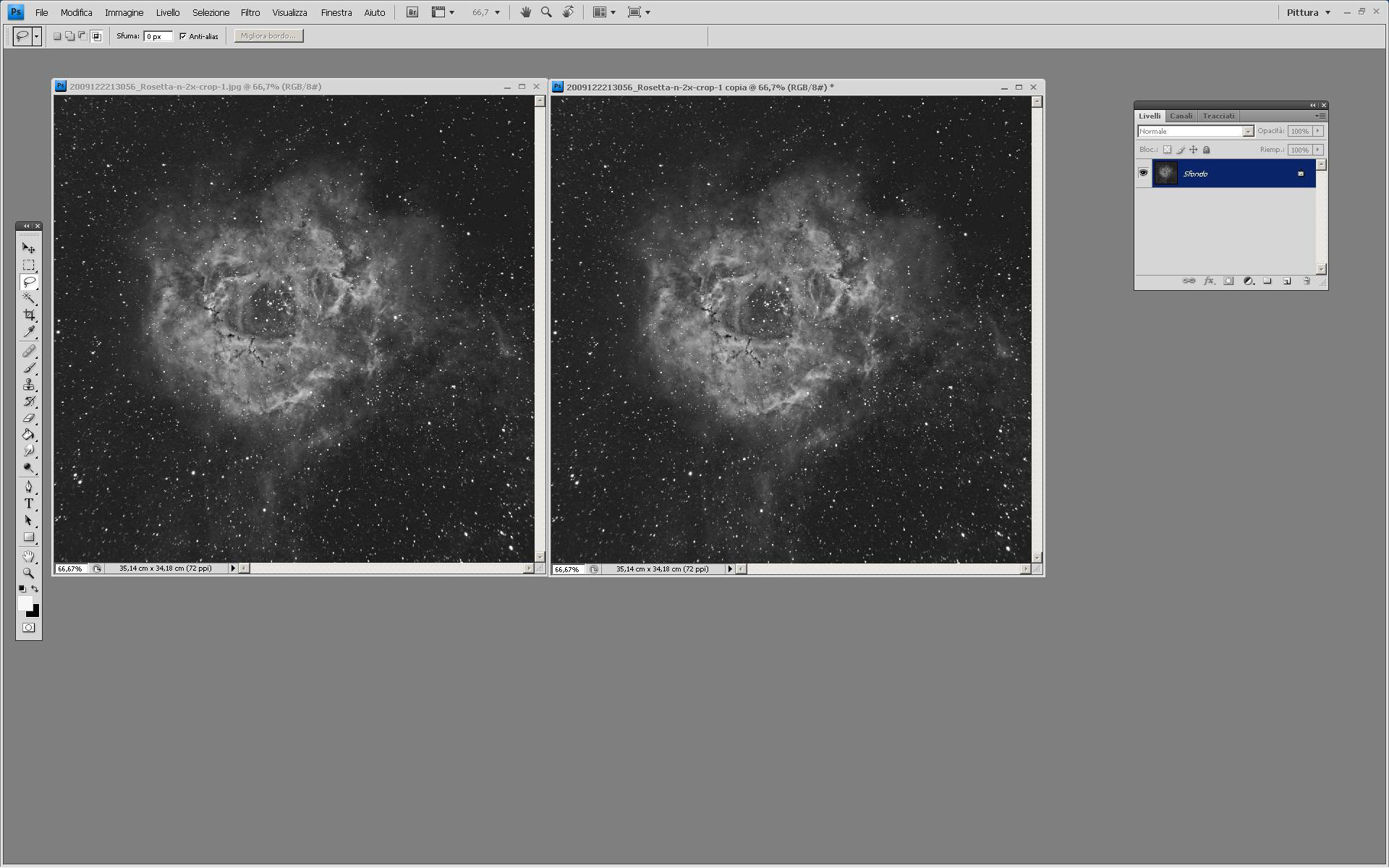Viewport: 1389px width, 868px height.
Task: Select the History Brush tool
Action: click(x=29, y=401)
